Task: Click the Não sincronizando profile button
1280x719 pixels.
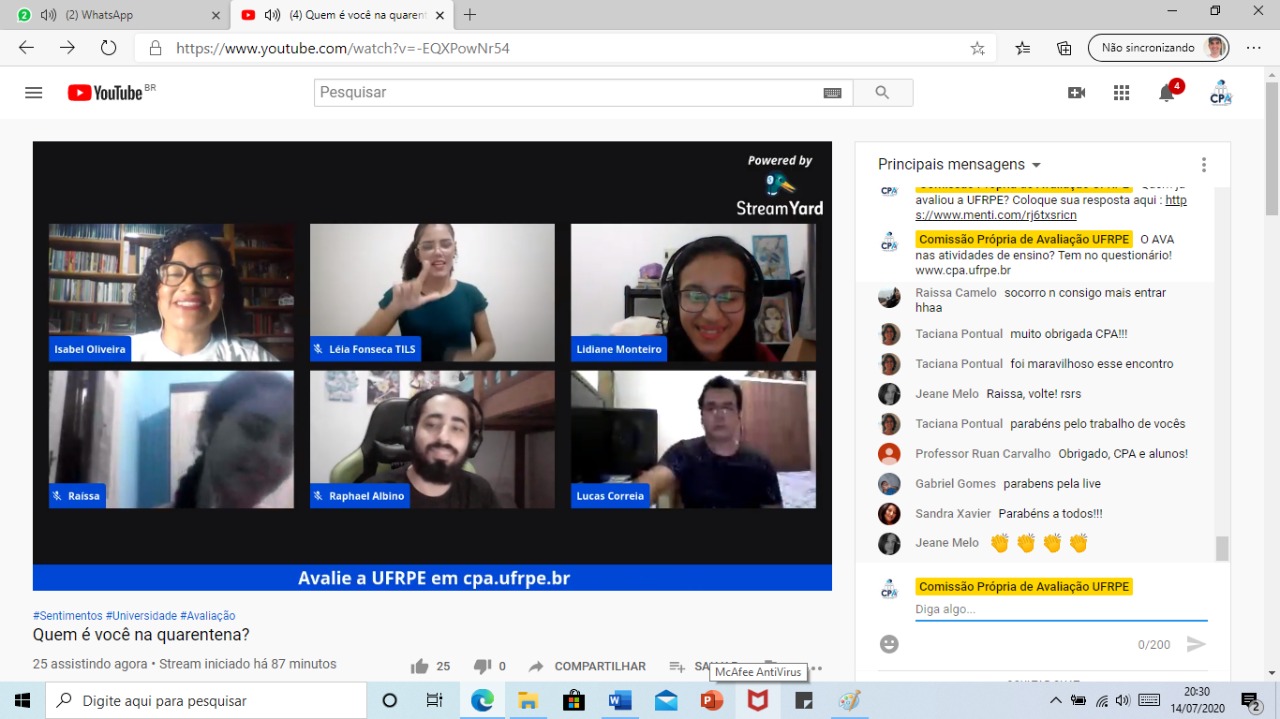Action: tap(1158, 48)
